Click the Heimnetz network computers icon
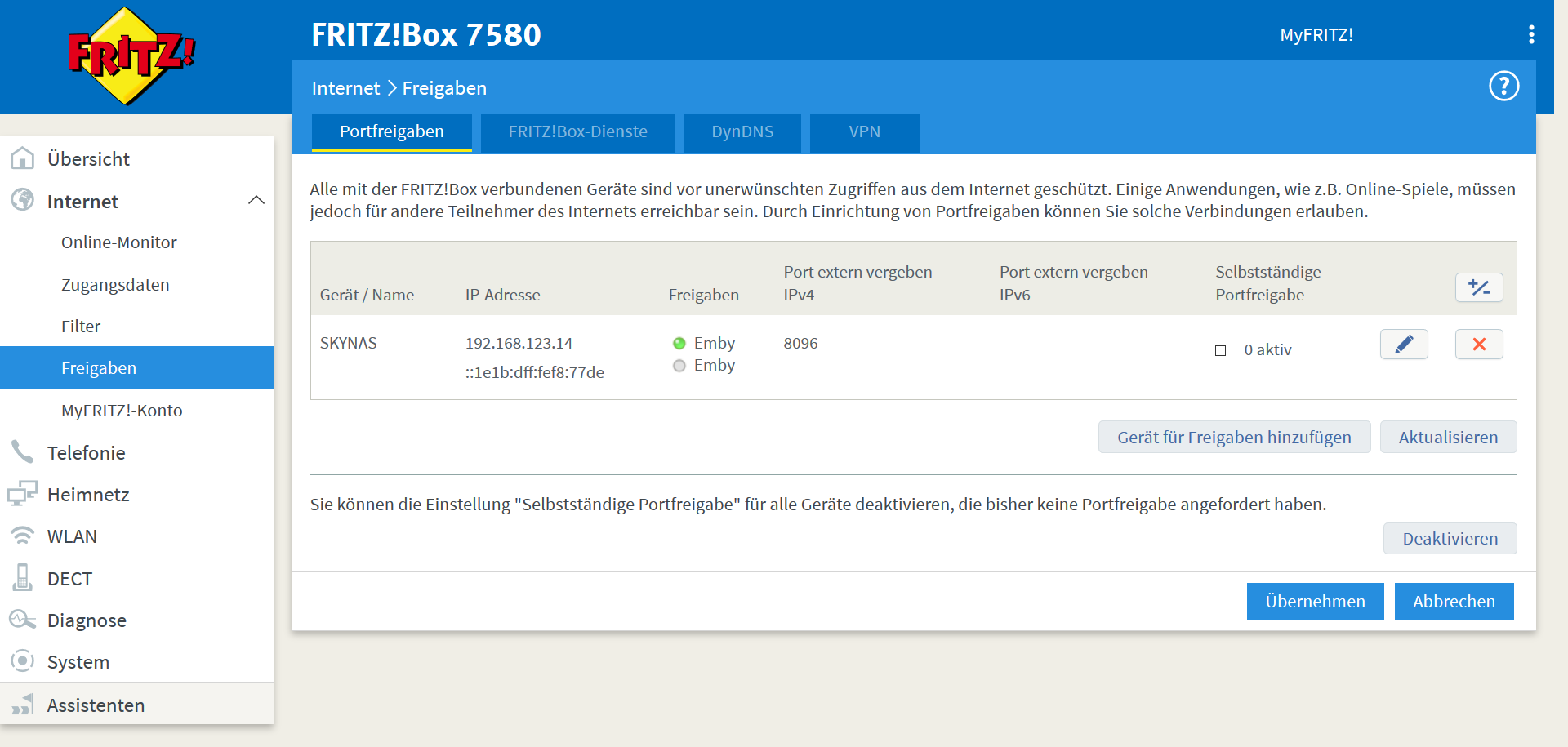 click(23, 493)
